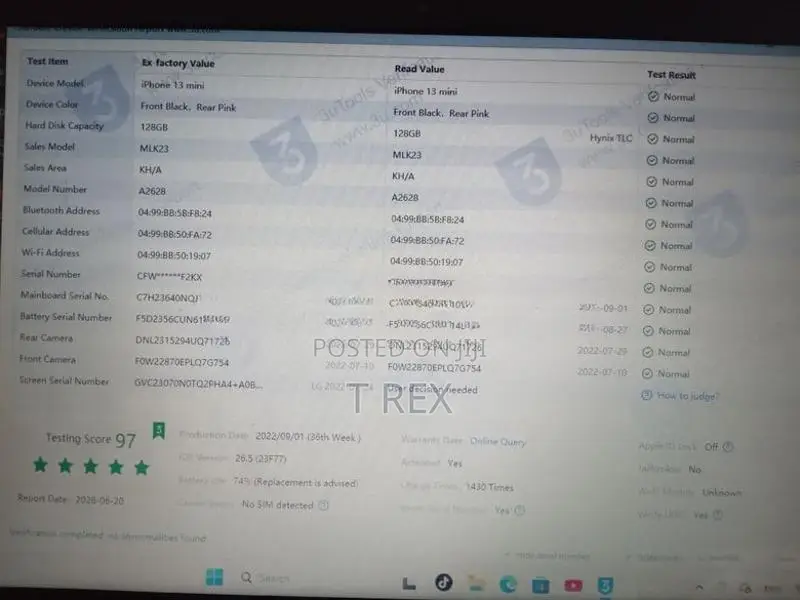Screen dimensions: 800x600
Task: Click the Read Value column header
Action: click(419, 69)
